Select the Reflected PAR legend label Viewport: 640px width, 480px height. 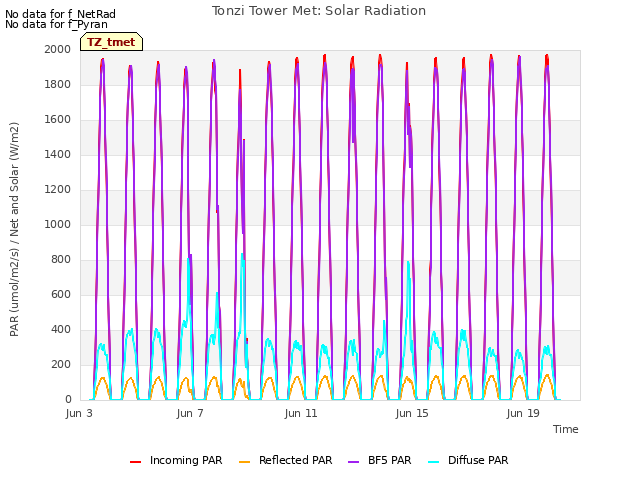296,460
